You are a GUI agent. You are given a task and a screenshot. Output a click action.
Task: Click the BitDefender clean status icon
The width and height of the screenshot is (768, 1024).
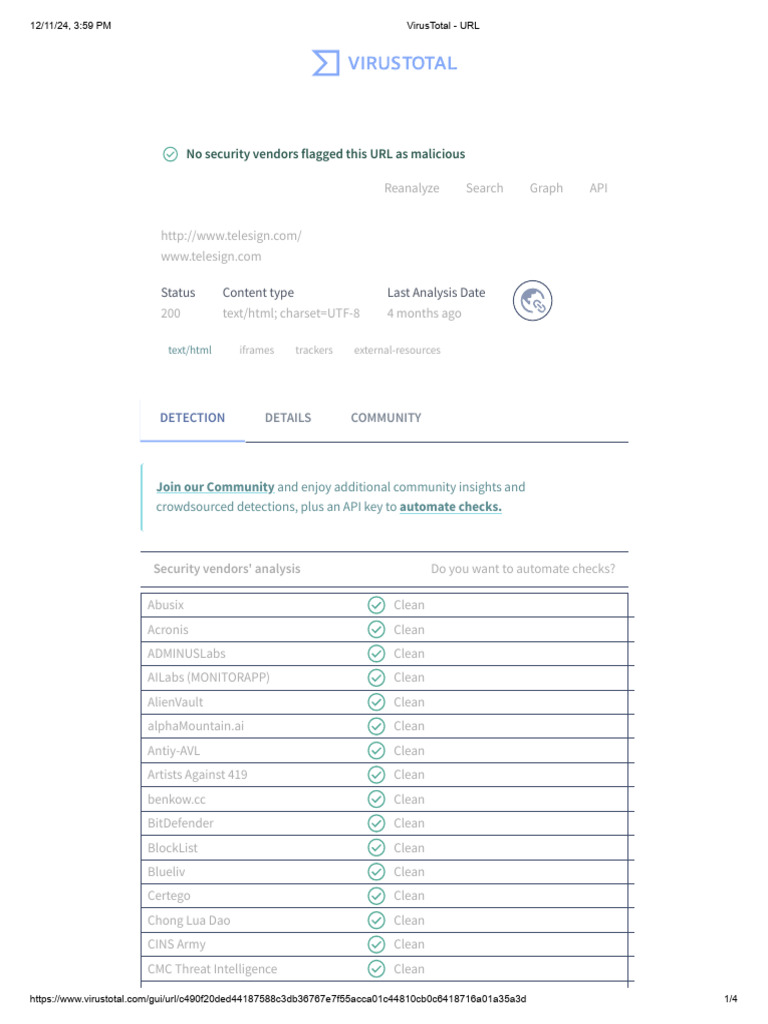click(376, 823)
